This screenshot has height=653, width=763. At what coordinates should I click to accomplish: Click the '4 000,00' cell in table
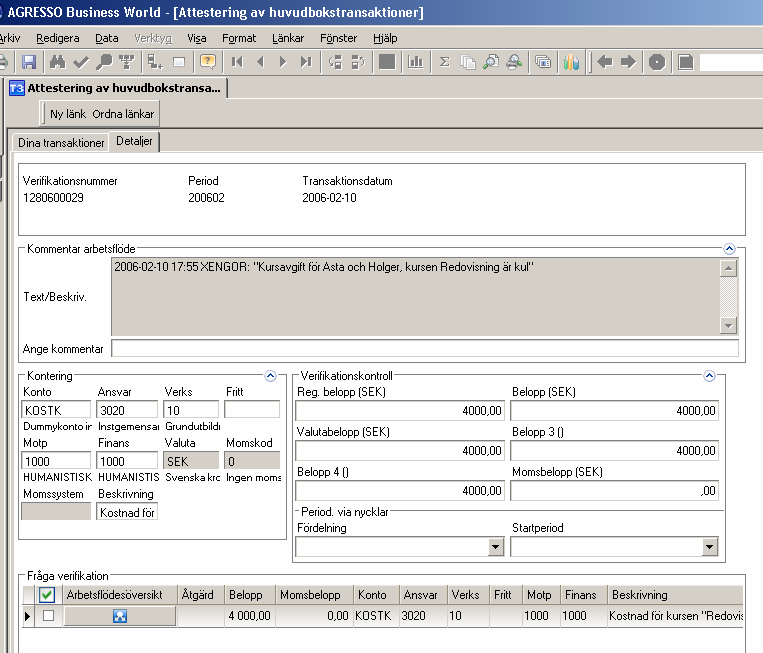[250, 616]
